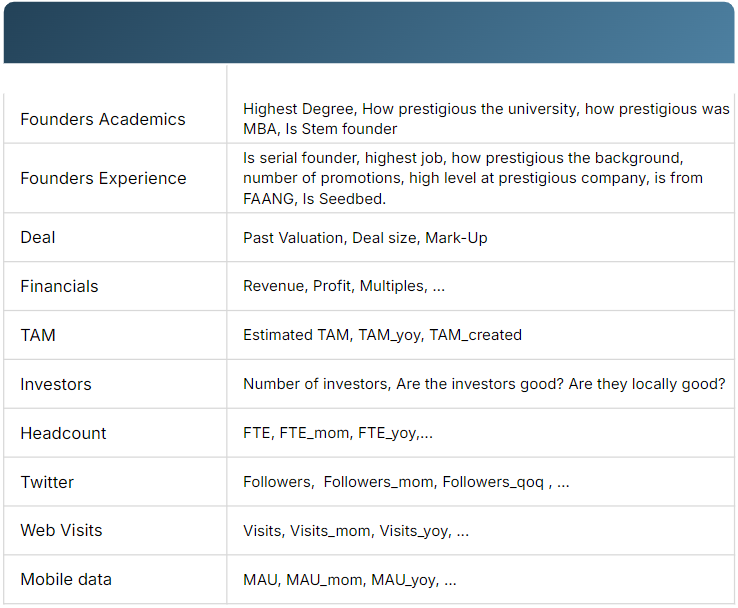Select the Visits, Visits_mom, Visits_yoy cell
The height and width of the screenshot is (608, 738).
click(x=356, y=531)
